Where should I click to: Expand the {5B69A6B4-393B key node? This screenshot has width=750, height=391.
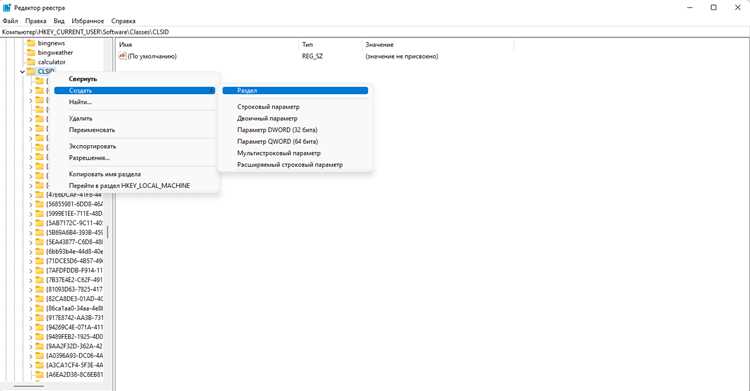point(31,233)
